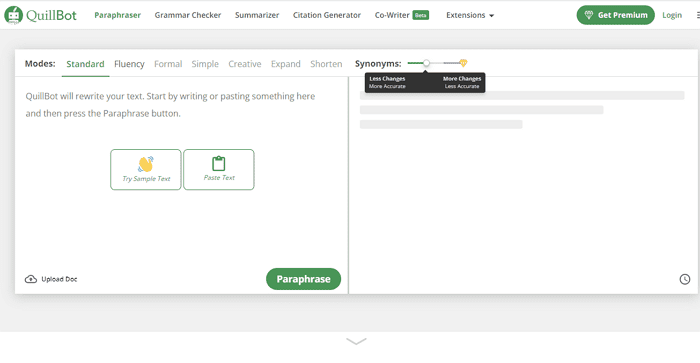Click the green Paraphrase button
Viewport: 700px width, 363px height.
coord(304,279)
